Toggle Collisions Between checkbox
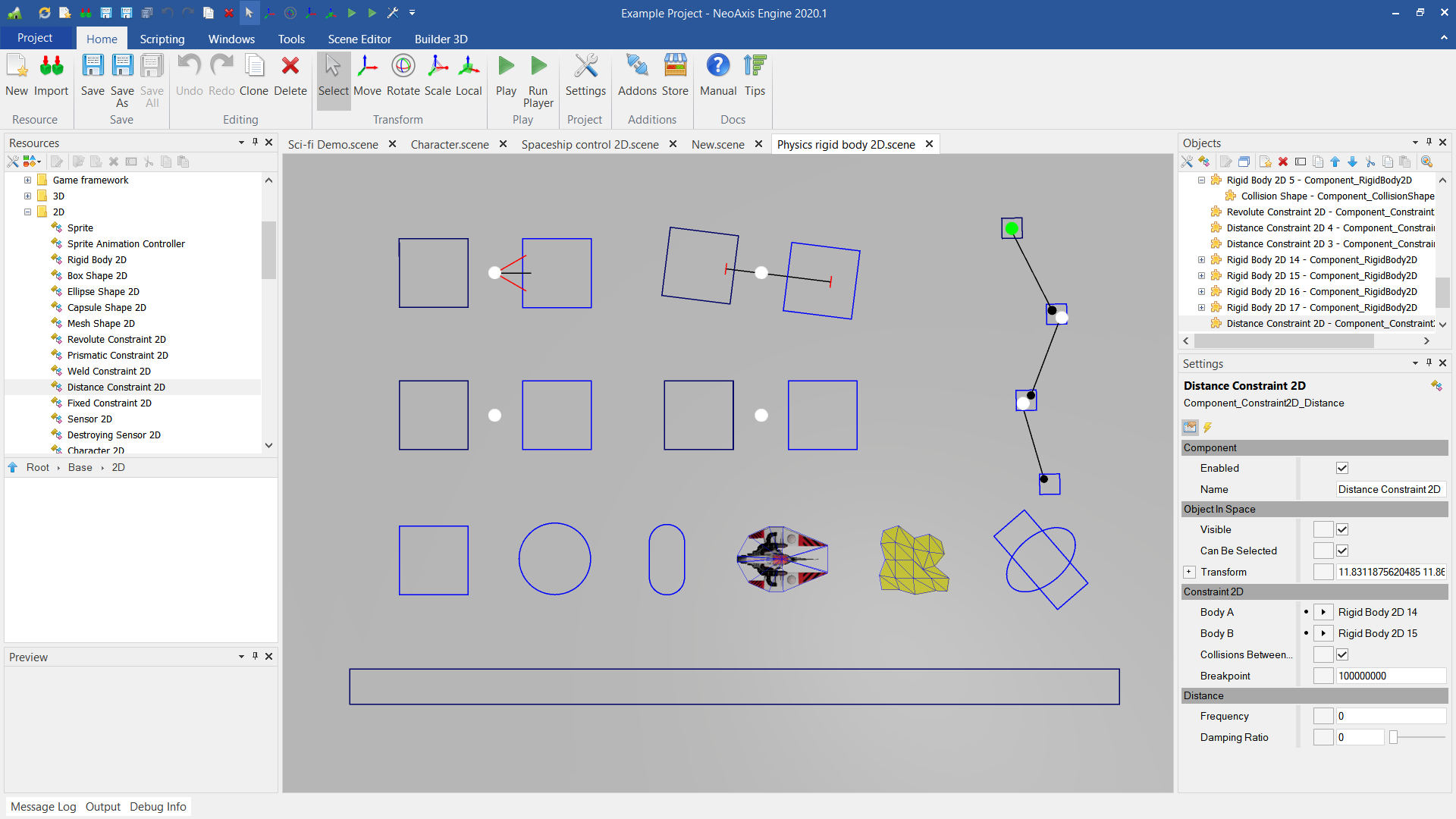This screenshot has height=819, width=1456. (1342, 654)
